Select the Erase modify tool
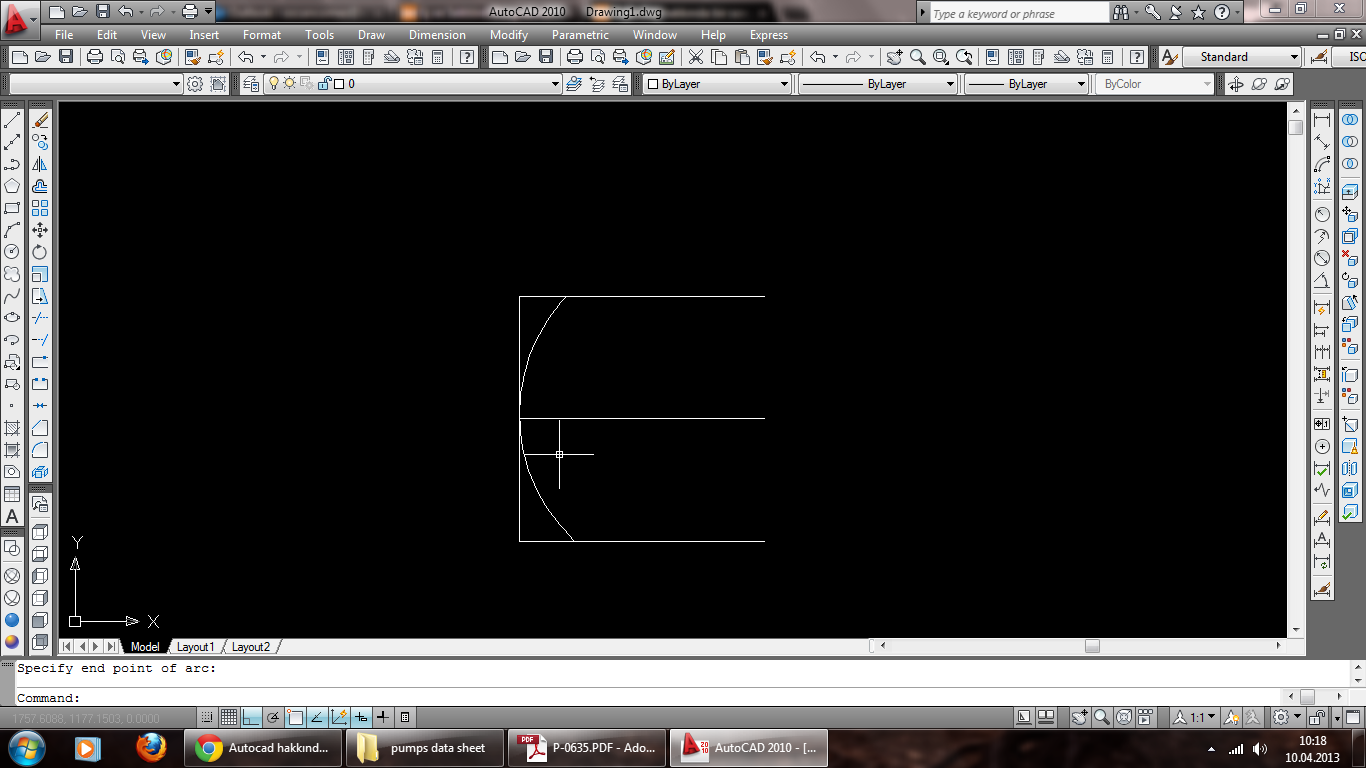 (x=40, y=120)
